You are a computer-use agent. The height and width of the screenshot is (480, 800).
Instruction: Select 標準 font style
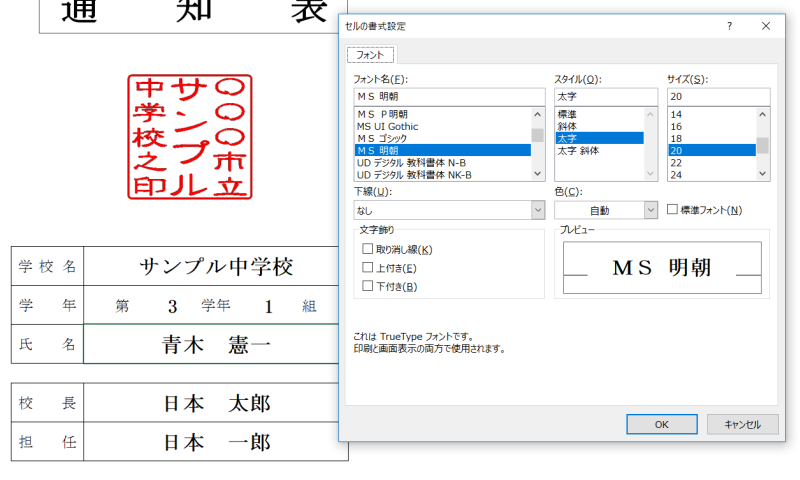(599, 114)
